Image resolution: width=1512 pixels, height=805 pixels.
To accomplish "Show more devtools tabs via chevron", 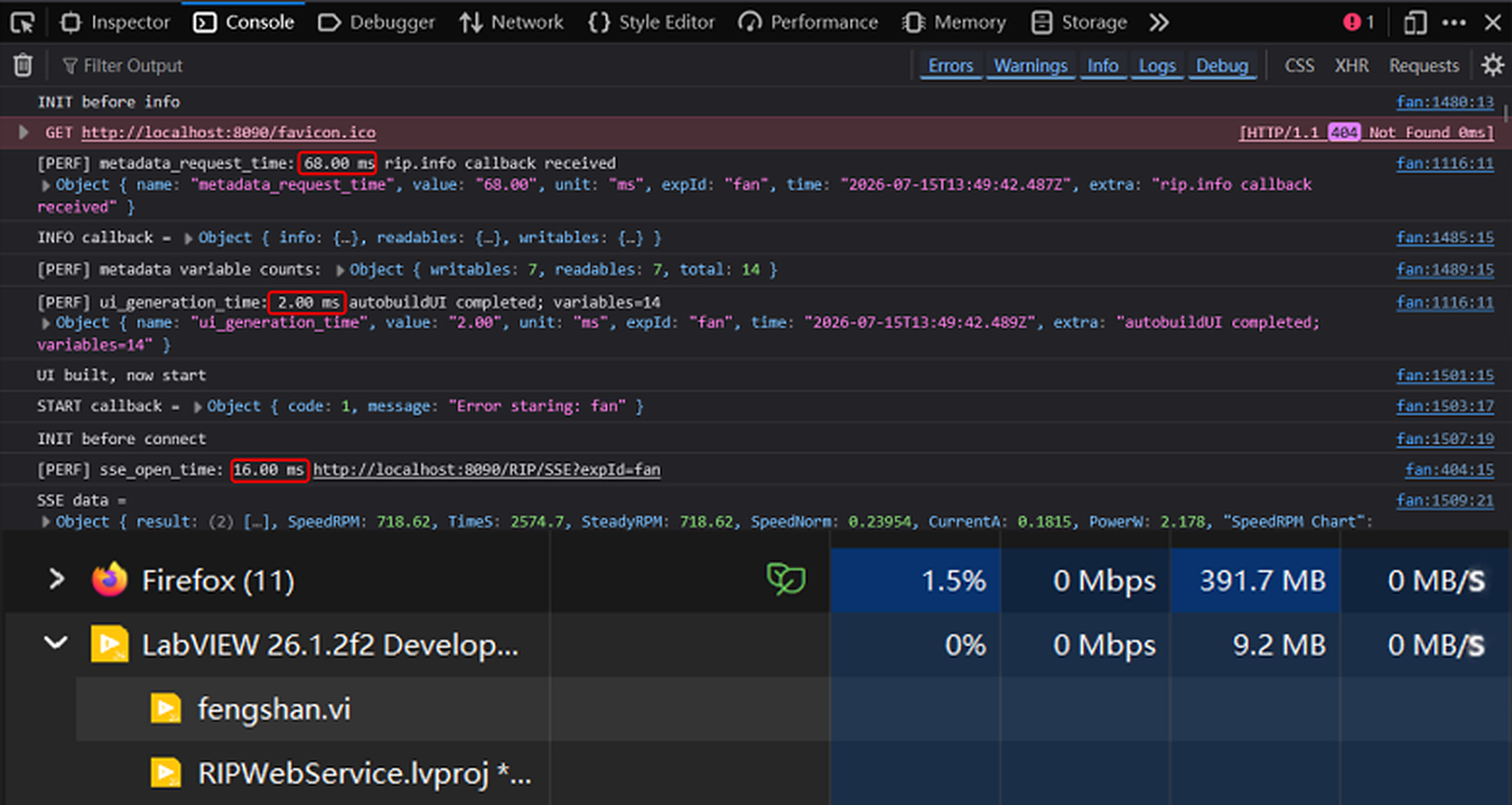I will [x=1159, y=23].
